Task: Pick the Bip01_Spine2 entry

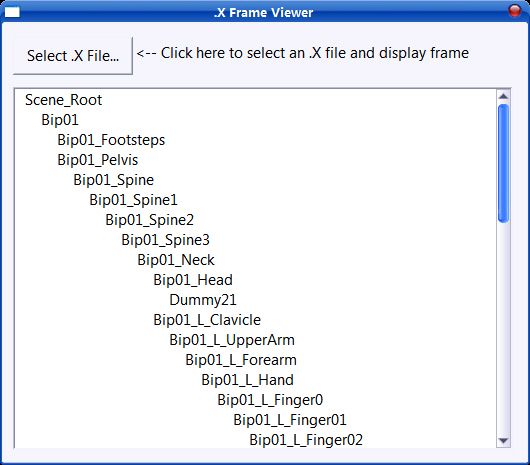Action: (x=149, y=220)
